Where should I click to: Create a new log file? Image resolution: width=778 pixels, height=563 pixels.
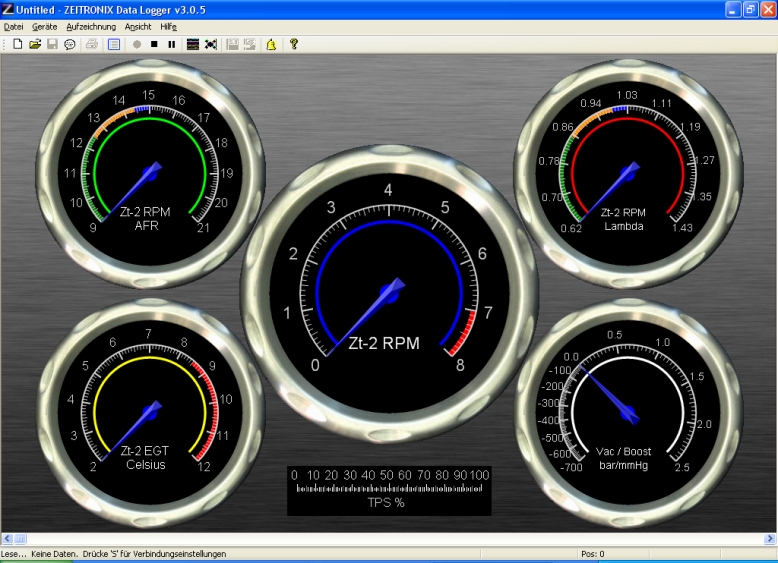point(17,44)
